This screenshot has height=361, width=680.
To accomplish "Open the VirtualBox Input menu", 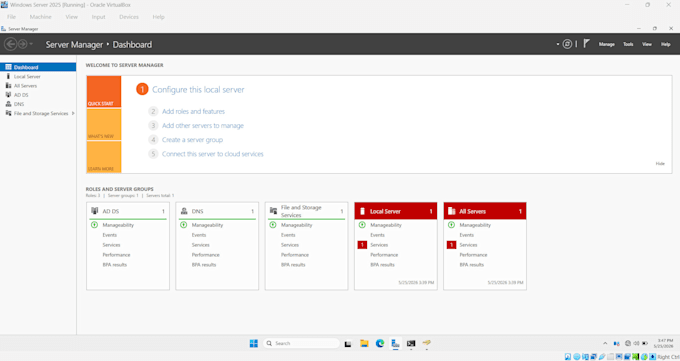I will coord(98,17).
